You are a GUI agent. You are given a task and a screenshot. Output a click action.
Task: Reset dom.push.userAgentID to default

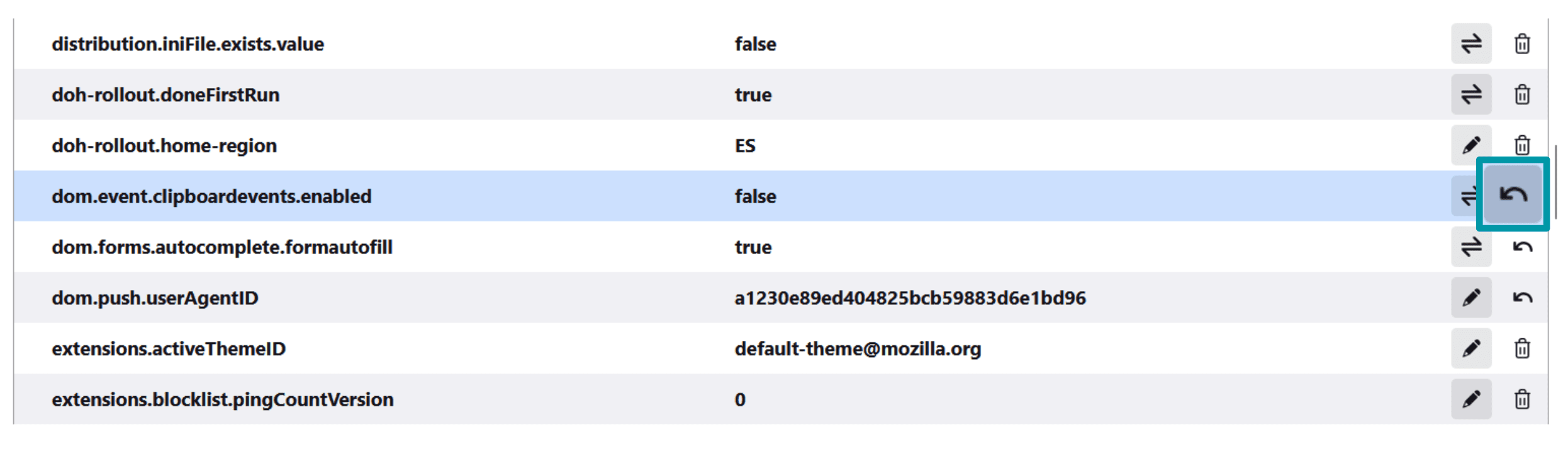(1522, 297)
